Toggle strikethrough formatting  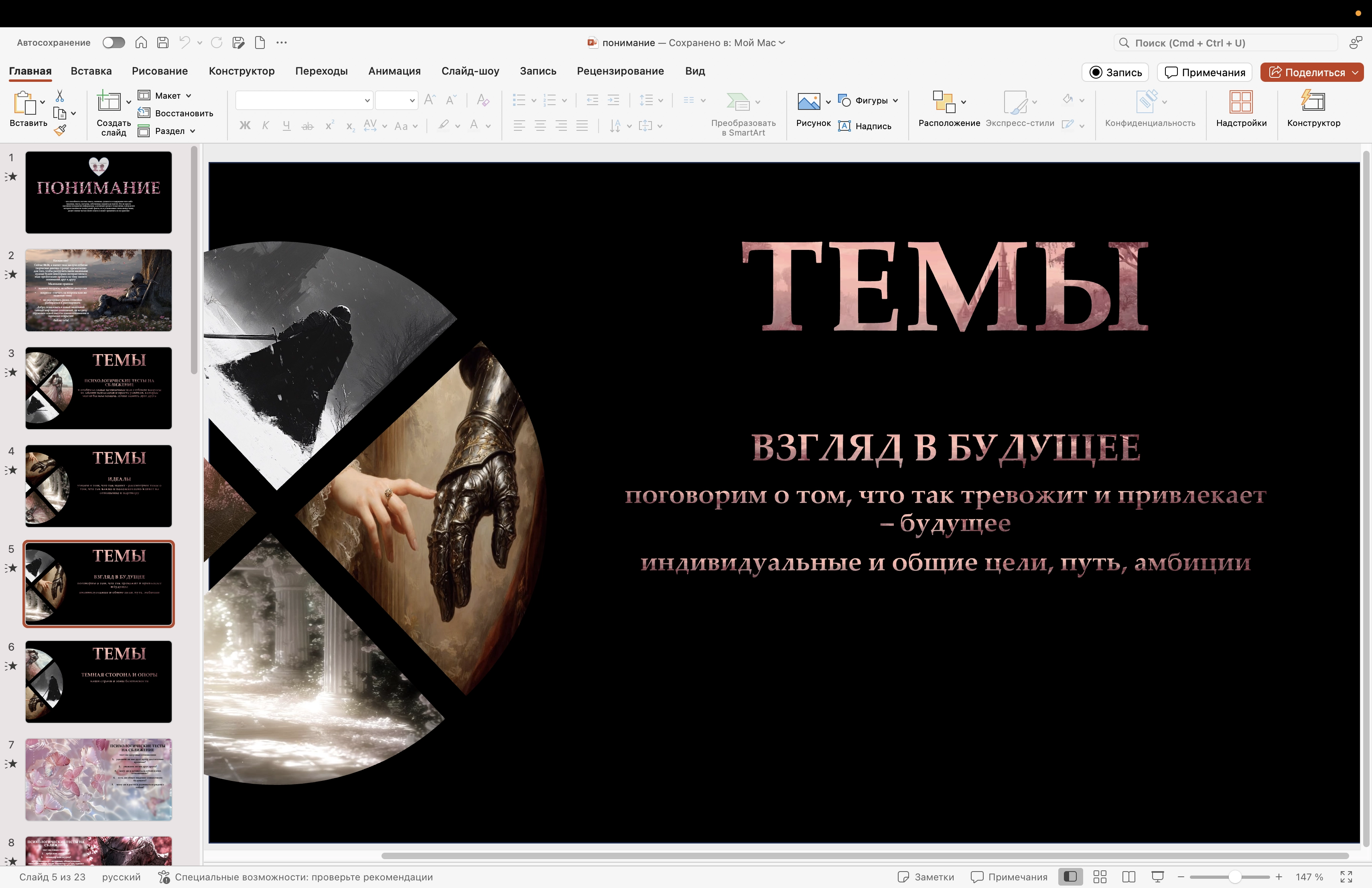308,125
